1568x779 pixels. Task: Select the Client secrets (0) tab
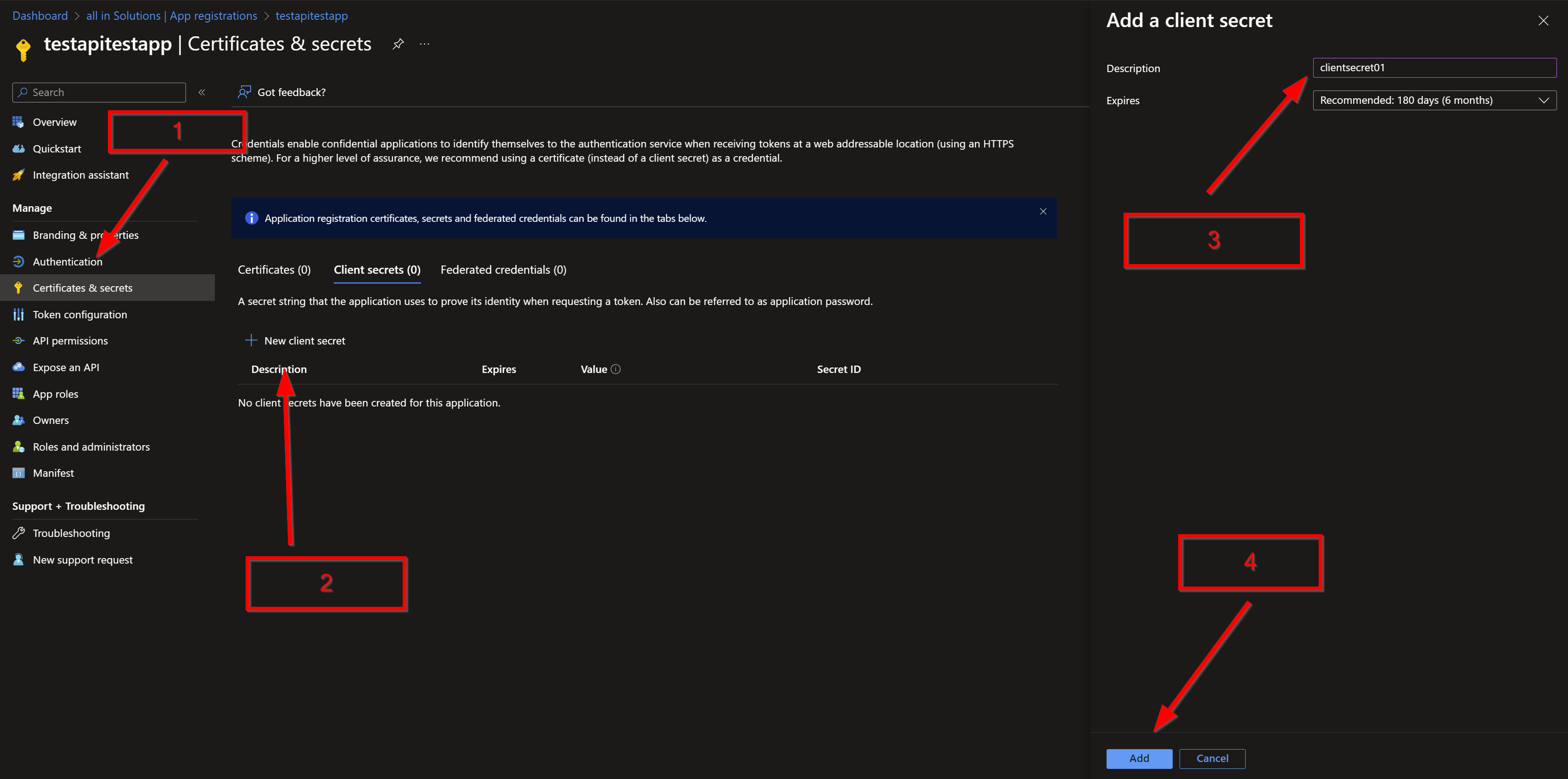377,270
